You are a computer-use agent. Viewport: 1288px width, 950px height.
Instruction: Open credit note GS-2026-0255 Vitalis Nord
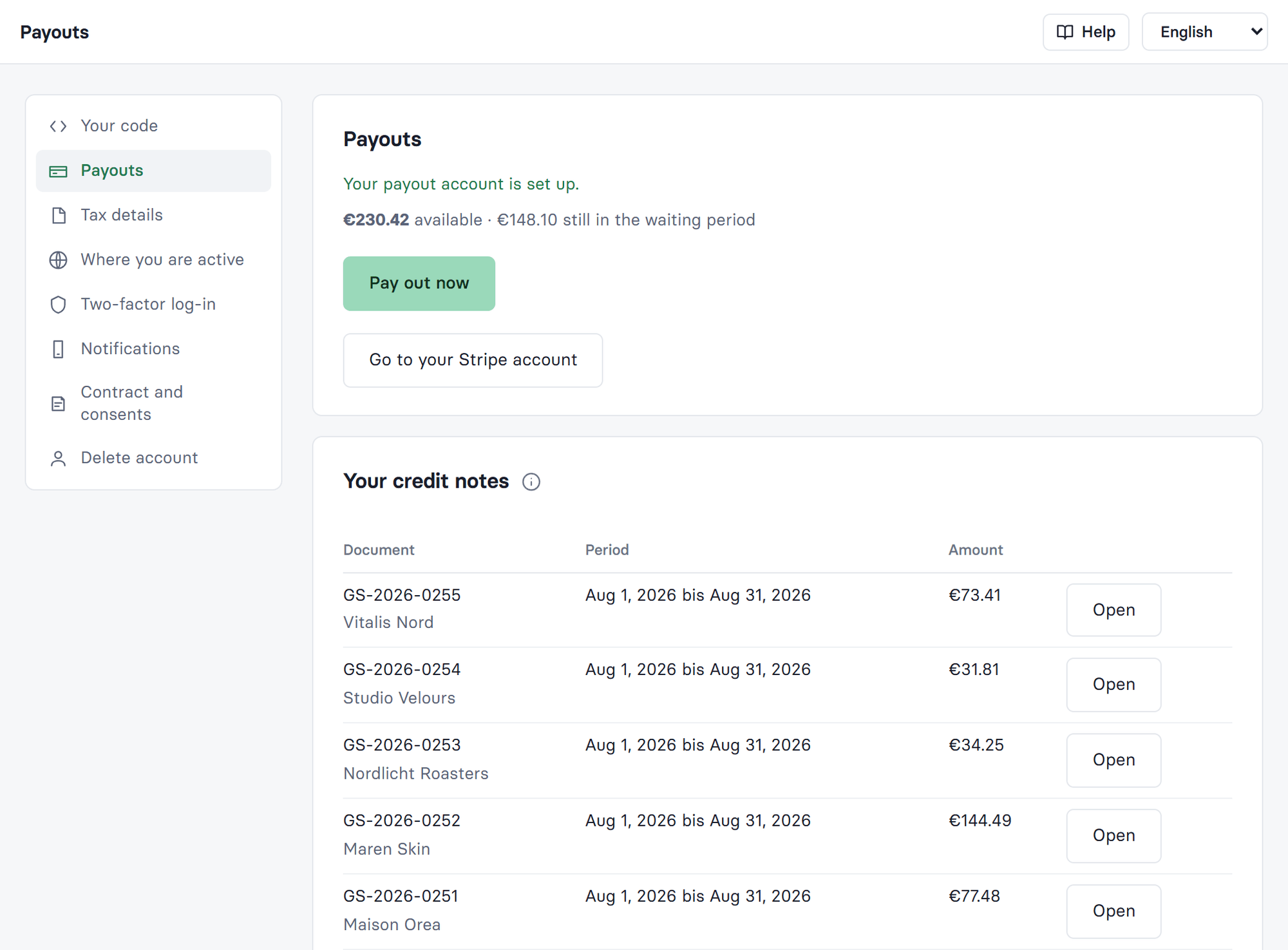[1113, 610]
